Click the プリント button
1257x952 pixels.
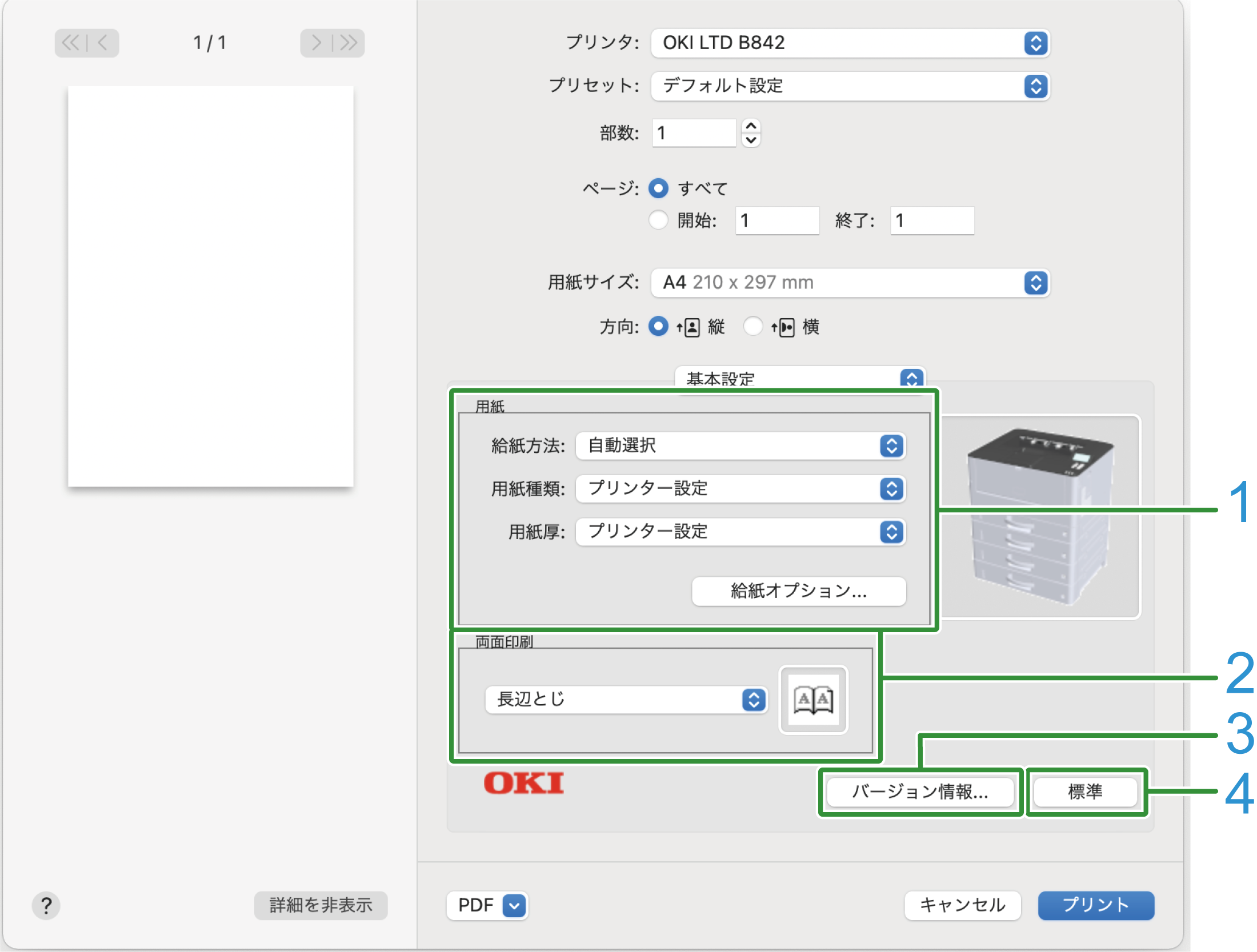coord(1096,905)
